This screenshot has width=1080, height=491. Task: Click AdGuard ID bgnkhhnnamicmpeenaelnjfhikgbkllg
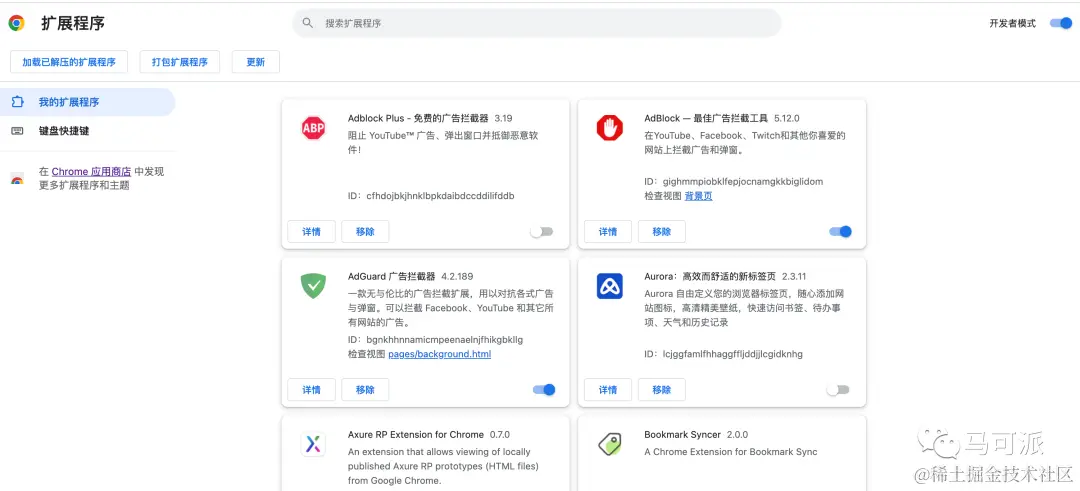[444, 339]
